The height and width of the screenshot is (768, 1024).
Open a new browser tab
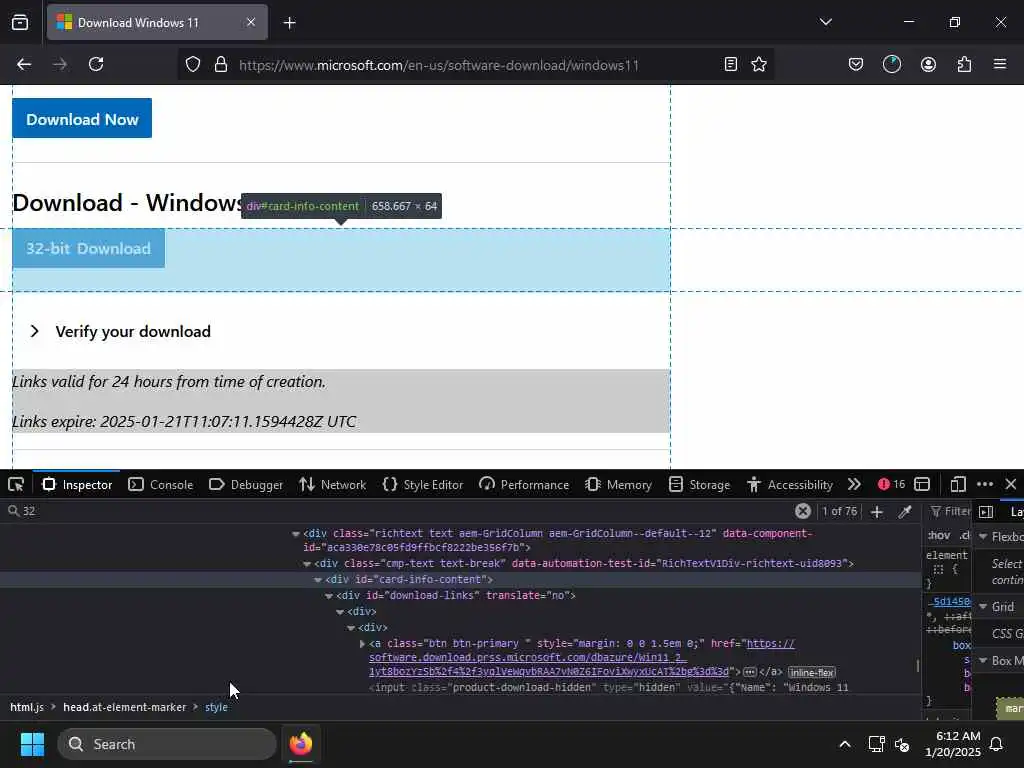pos(289,23)
